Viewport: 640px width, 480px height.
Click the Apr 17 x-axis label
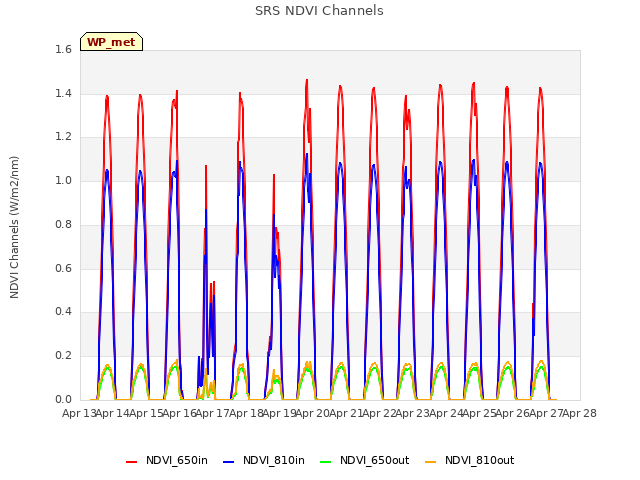click(x=213, y=414)
